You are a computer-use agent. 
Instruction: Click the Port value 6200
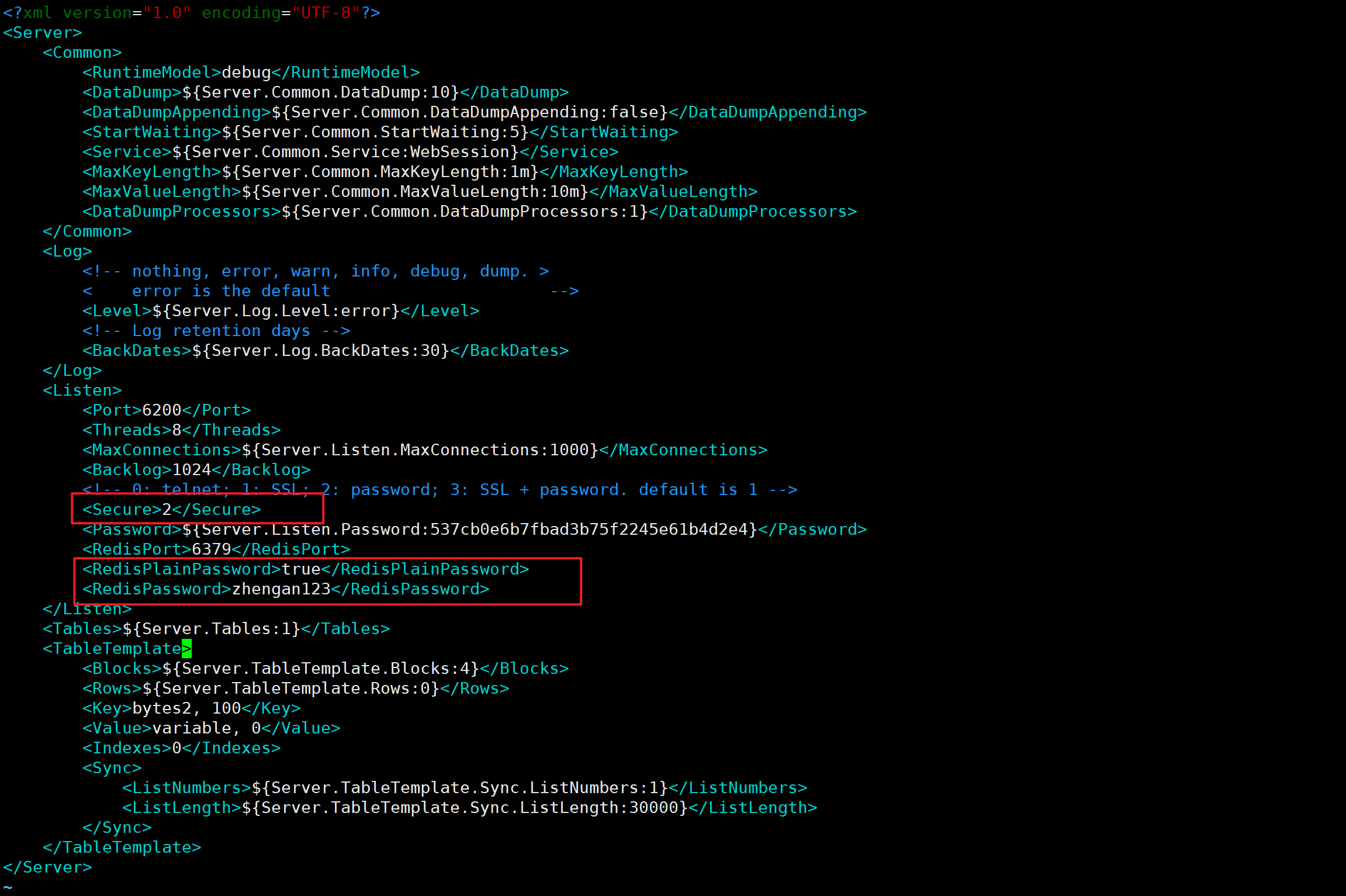[x=161, y=410]
